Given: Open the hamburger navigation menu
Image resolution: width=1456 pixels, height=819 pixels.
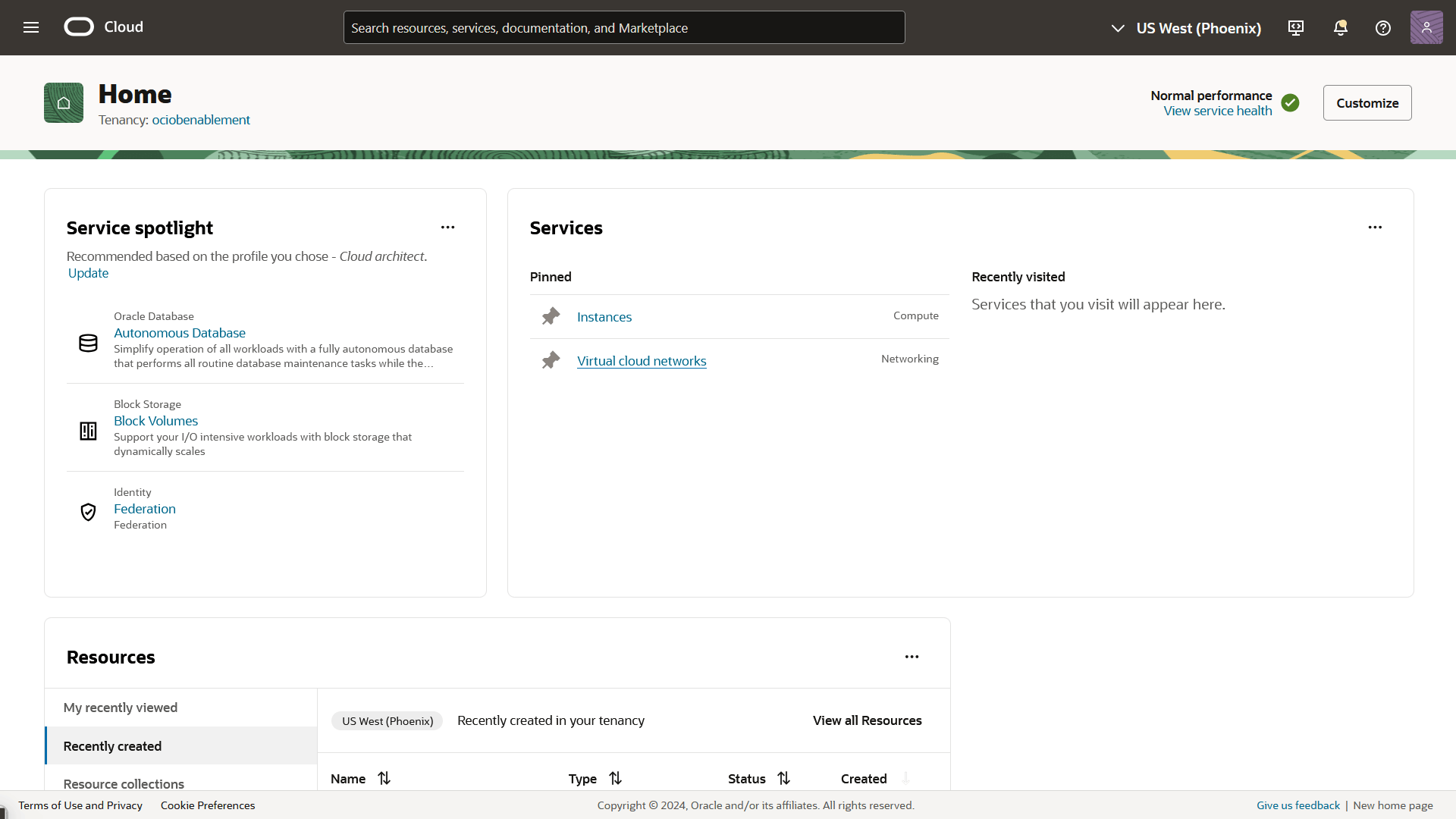Looking at the screenshot, I should (31, 27).
